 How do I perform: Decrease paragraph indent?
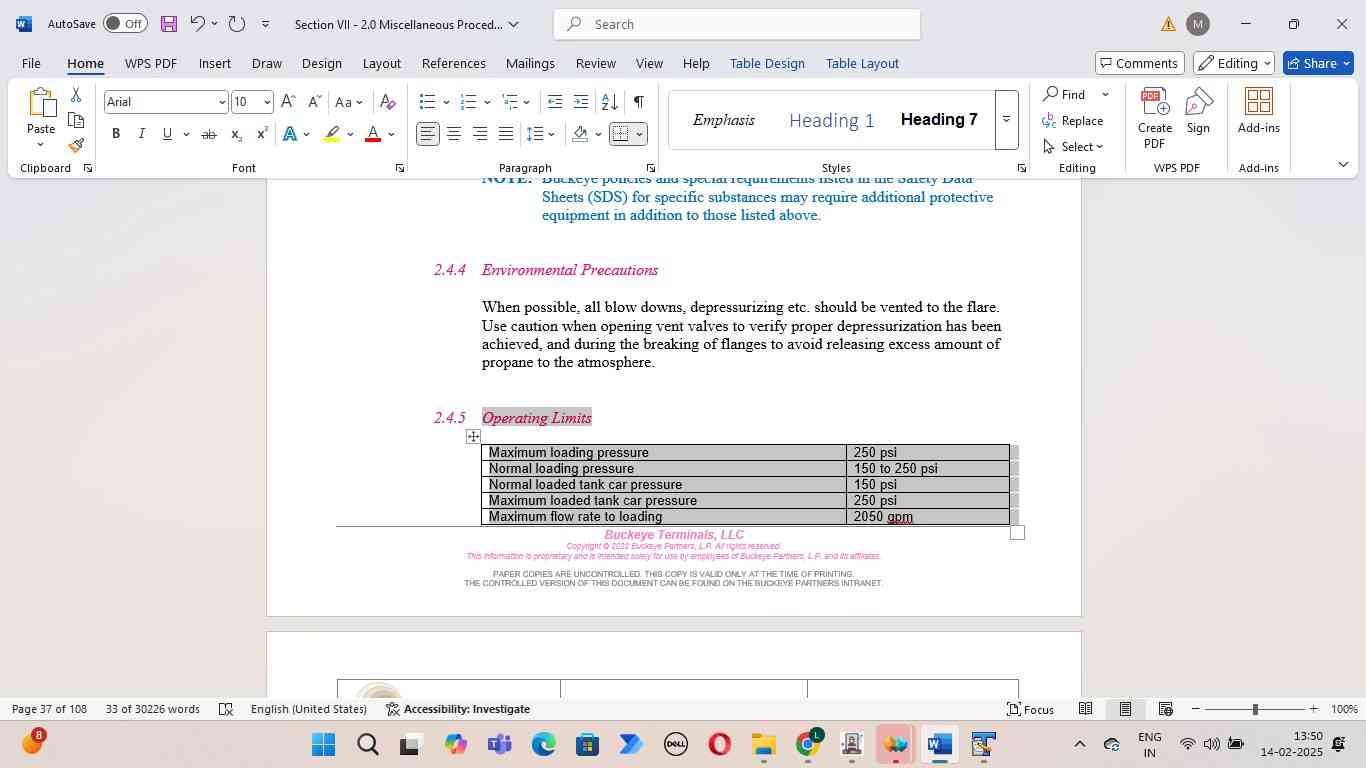pos(555,102)
